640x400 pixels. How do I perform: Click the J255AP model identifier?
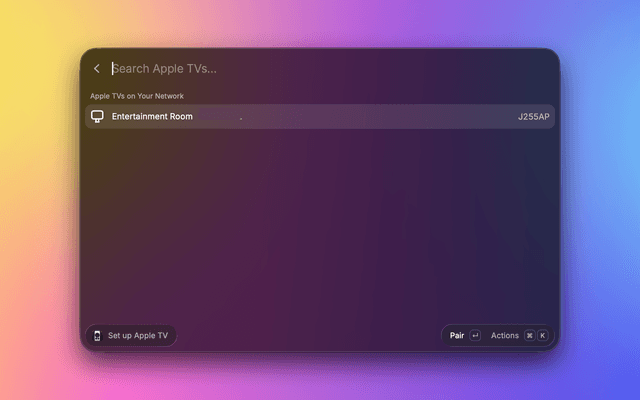[x=533, y=117]
